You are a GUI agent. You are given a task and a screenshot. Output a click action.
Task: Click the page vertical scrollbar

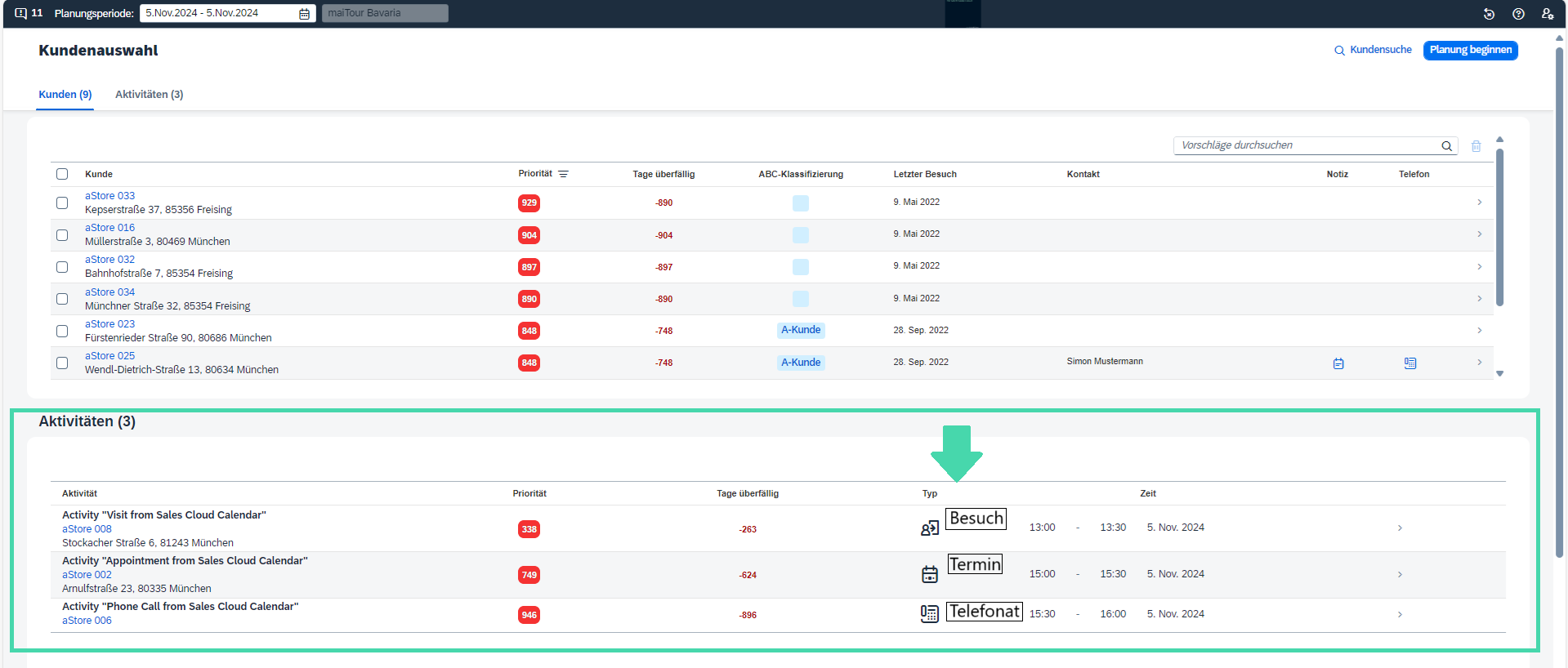tap(1560, 302)
